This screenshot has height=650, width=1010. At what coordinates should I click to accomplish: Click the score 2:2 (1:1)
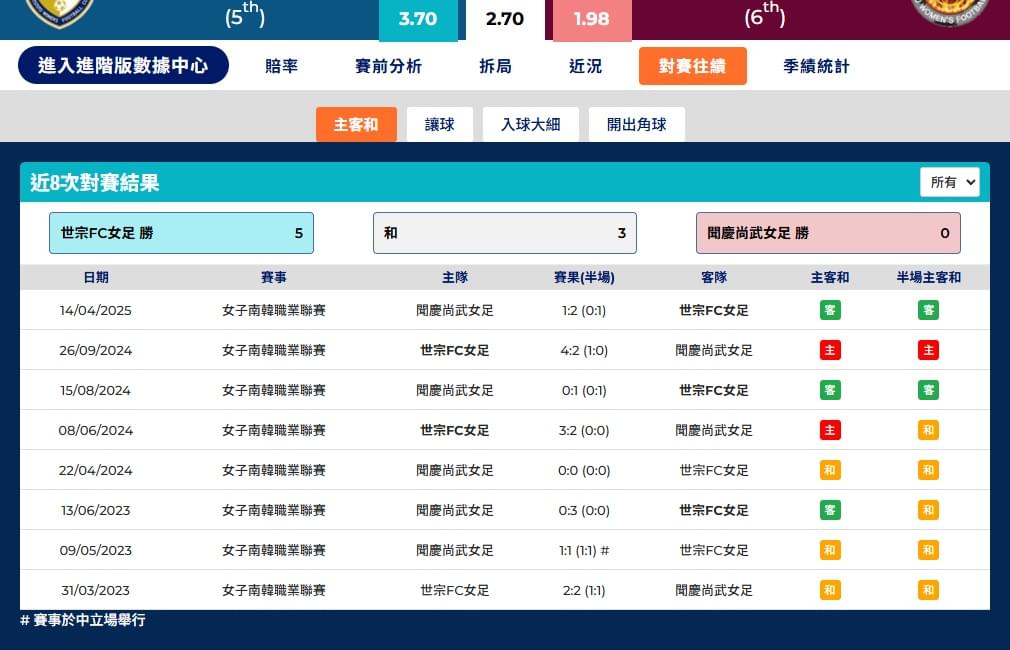point(584,590)
